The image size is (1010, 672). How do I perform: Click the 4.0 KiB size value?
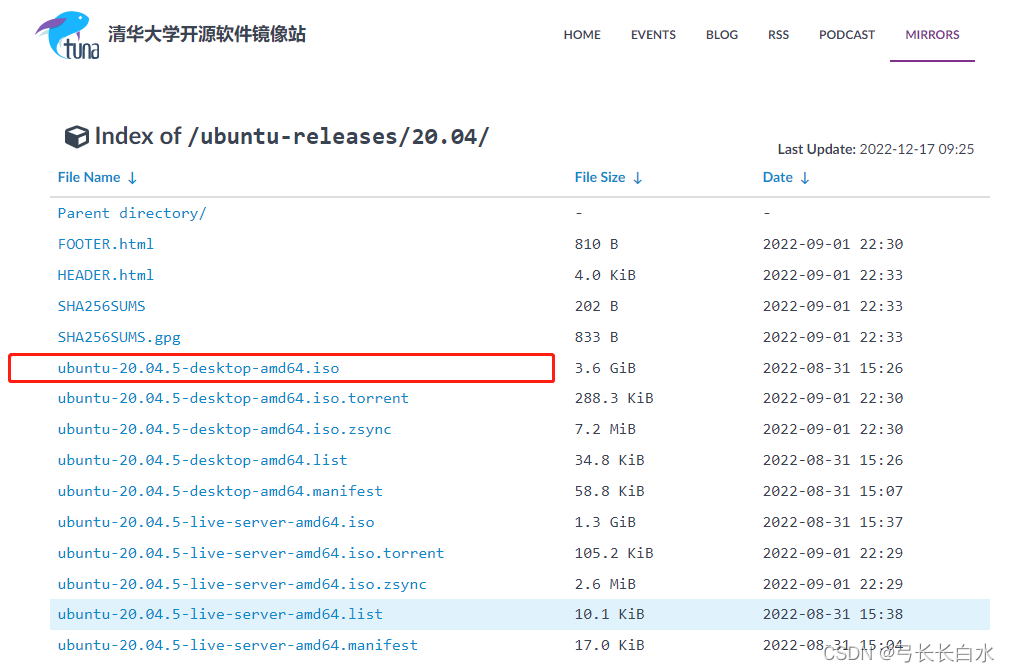(x=605, y=275)
